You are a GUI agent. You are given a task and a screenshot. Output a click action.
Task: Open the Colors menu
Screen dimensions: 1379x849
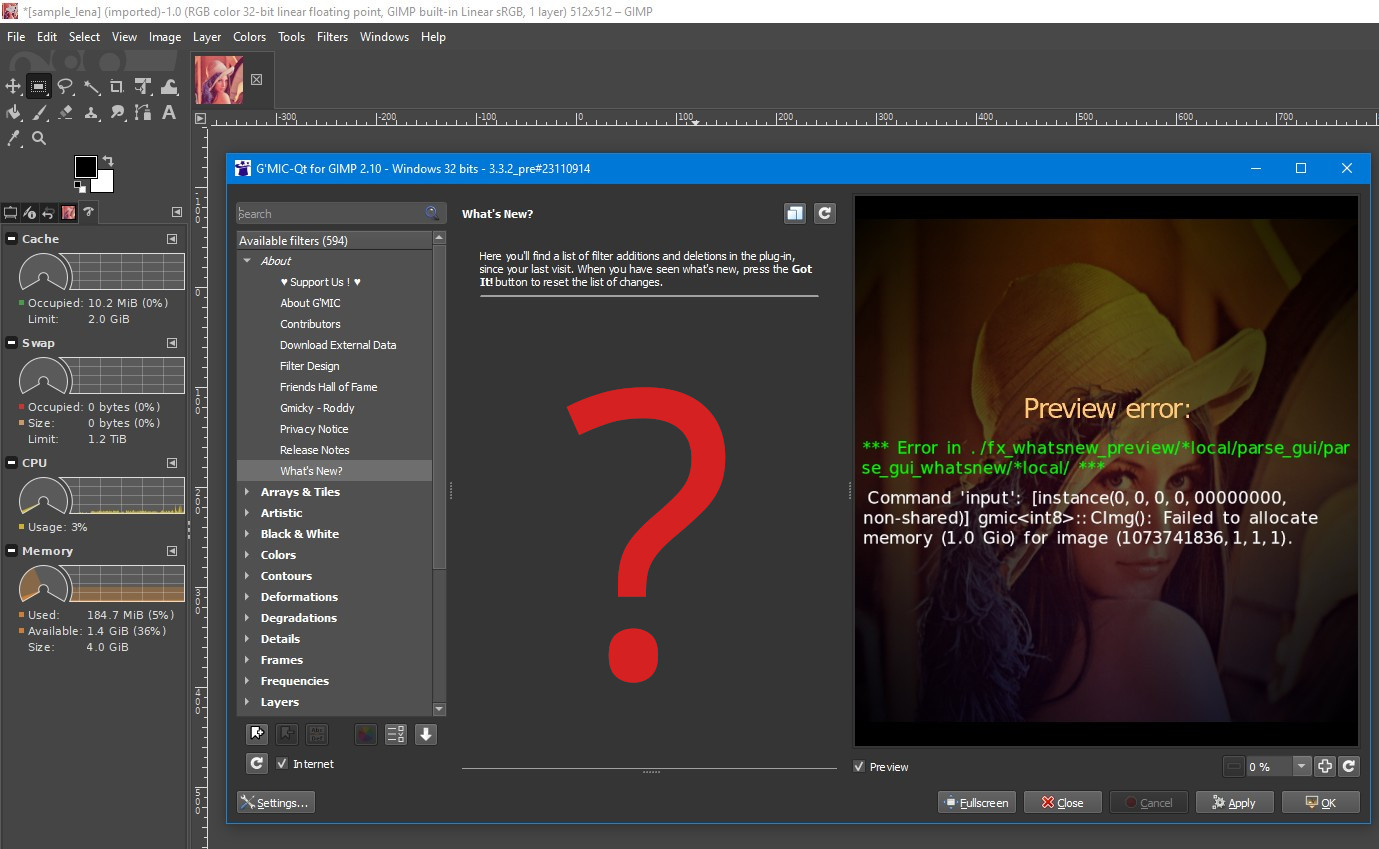pyautogui.click(x=249, y=37)
